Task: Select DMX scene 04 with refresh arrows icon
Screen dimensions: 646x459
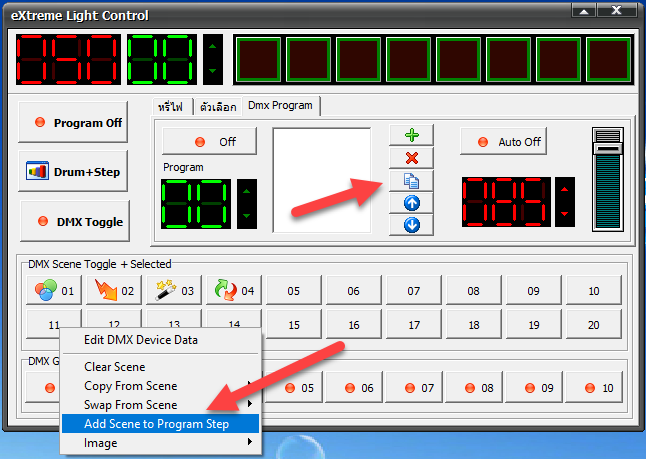Action: point(234,290)
